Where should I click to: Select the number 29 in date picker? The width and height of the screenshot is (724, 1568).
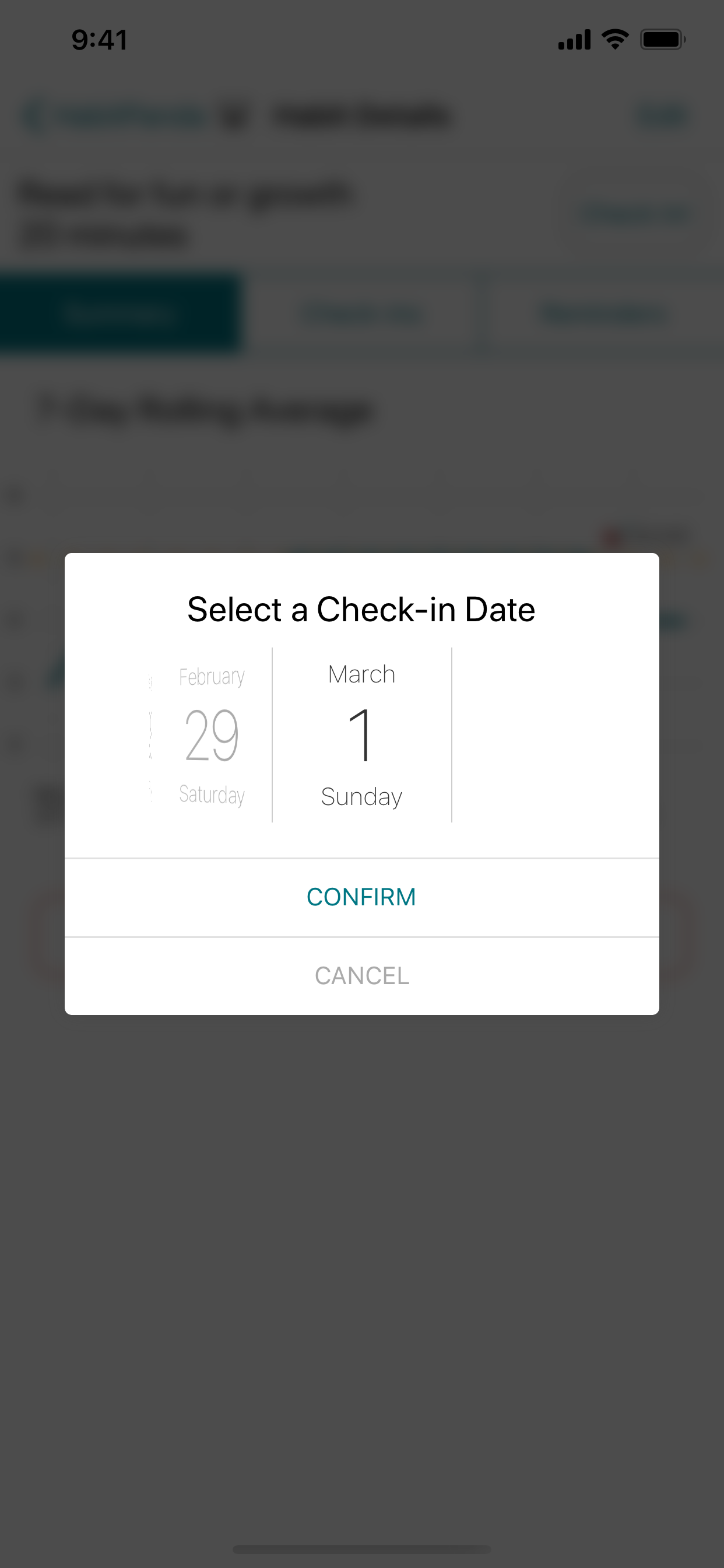click(x=212, y=736)
